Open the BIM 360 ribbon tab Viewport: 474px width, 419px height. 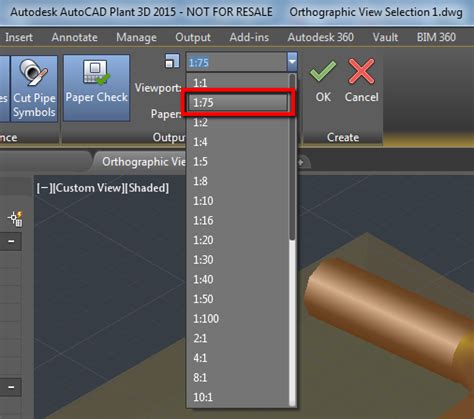(436, 37)
